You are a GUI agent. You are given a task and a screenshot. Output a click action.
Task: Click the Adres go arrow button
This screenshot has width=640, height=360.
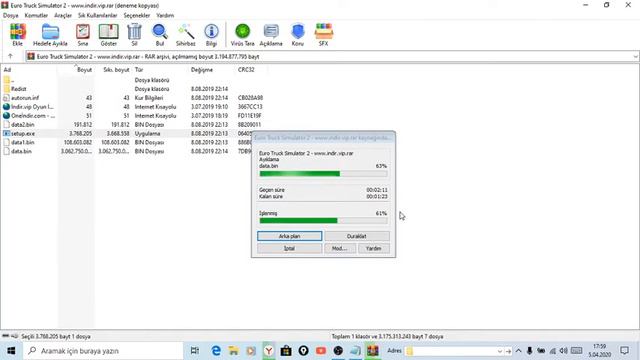click(x=508, y=351)
